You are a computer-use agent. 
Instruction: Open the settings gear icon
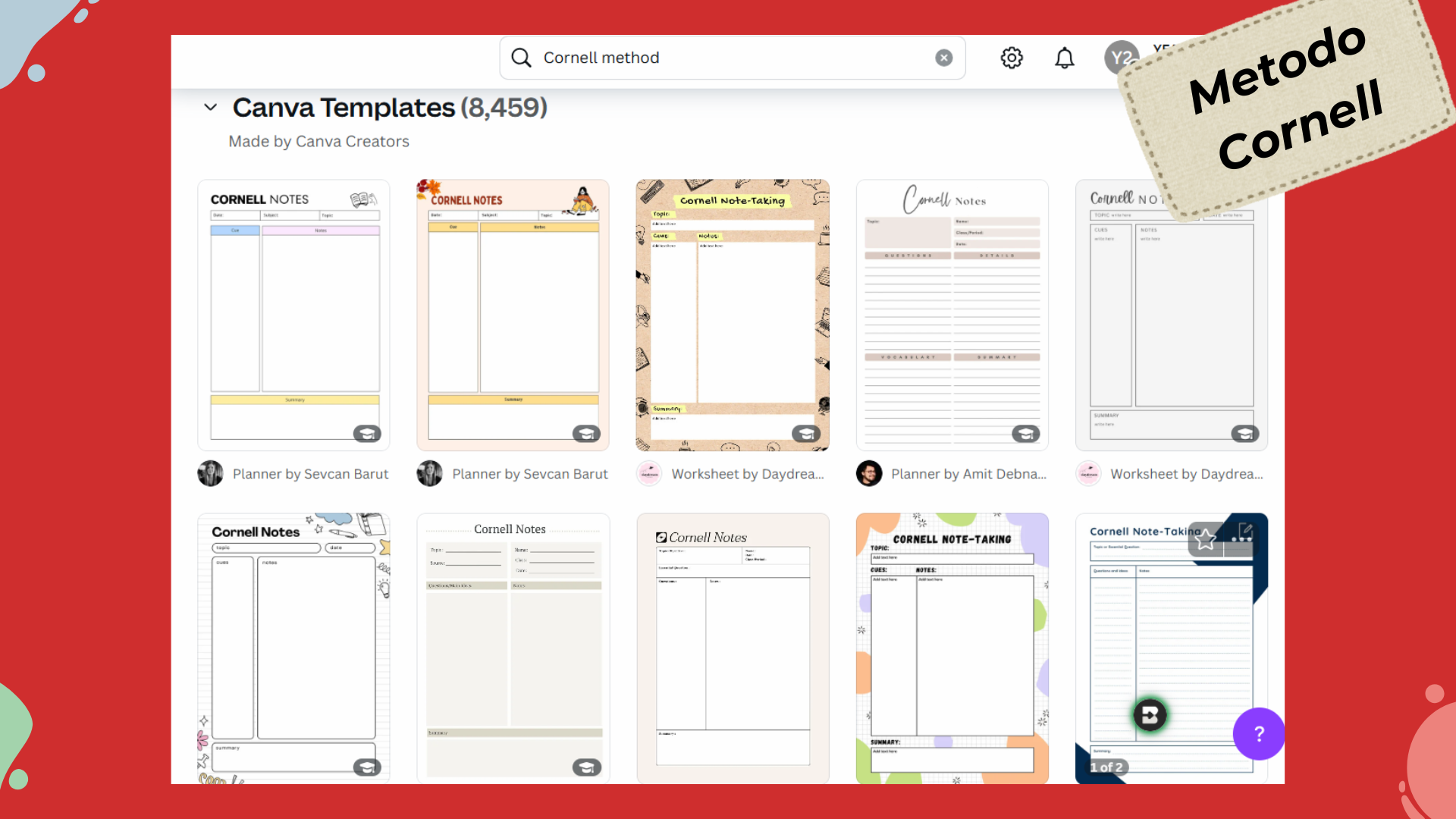coord(1011,58)
